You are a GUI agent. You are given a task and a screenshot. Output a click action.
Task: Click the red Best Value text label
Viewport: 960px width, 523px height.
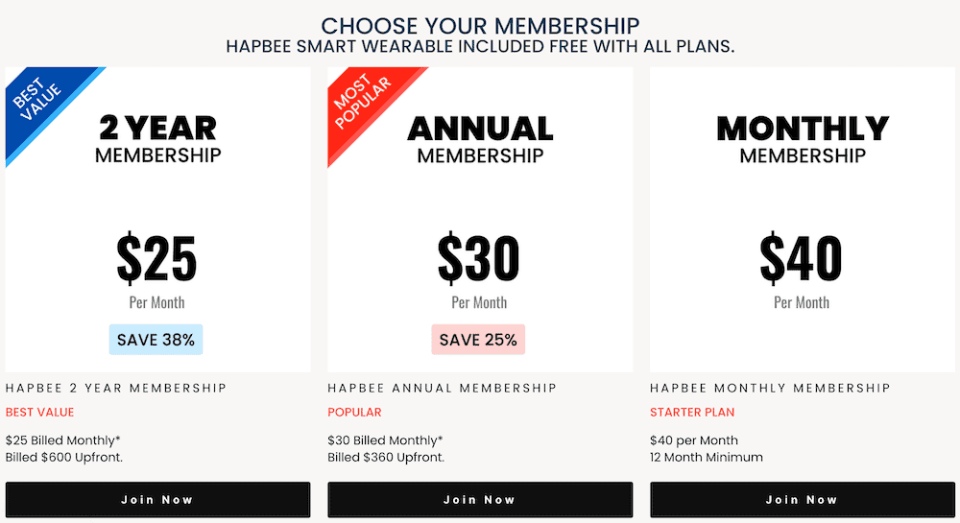40,412
